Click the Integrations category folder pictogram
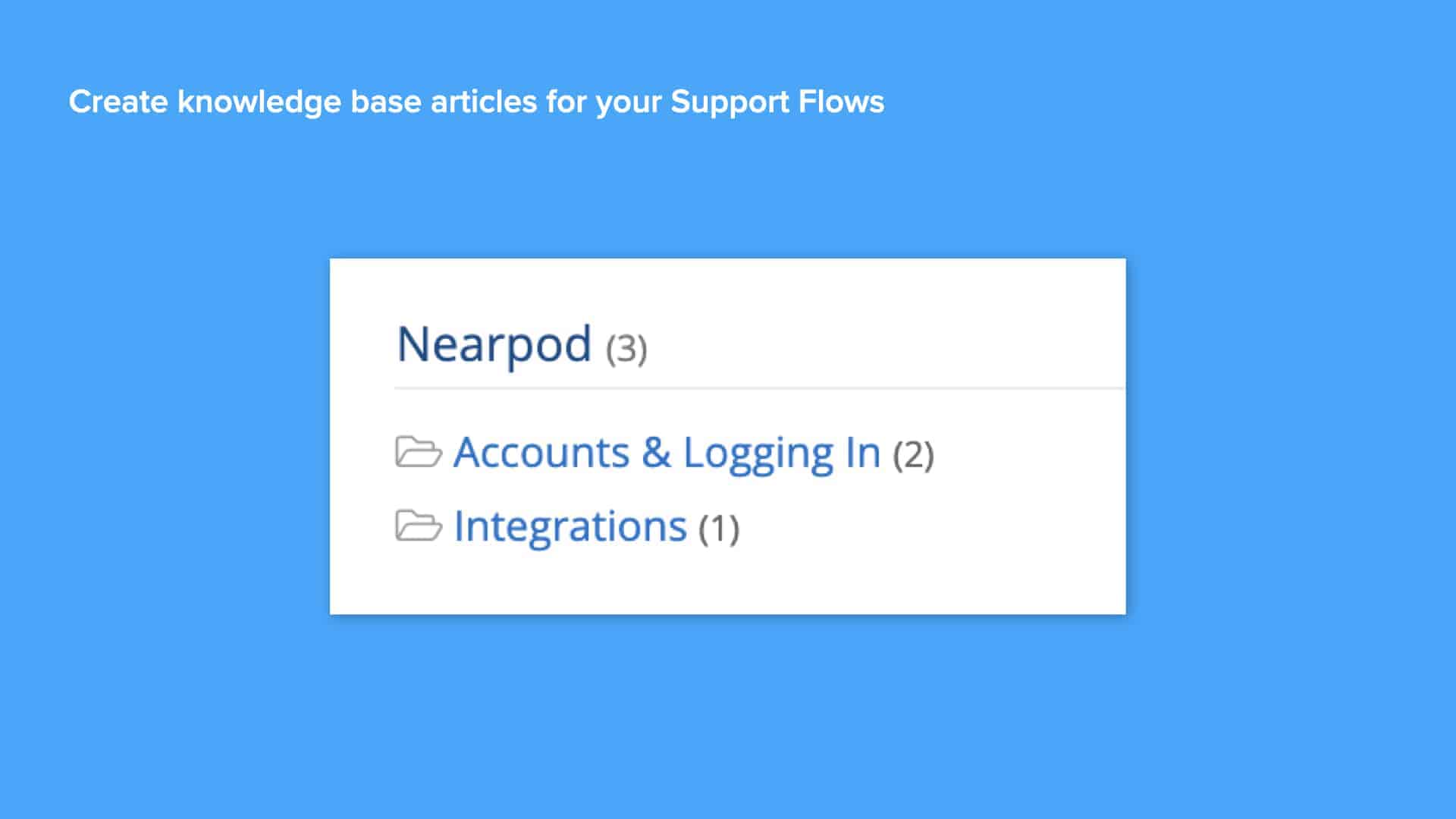 point(419,525)
